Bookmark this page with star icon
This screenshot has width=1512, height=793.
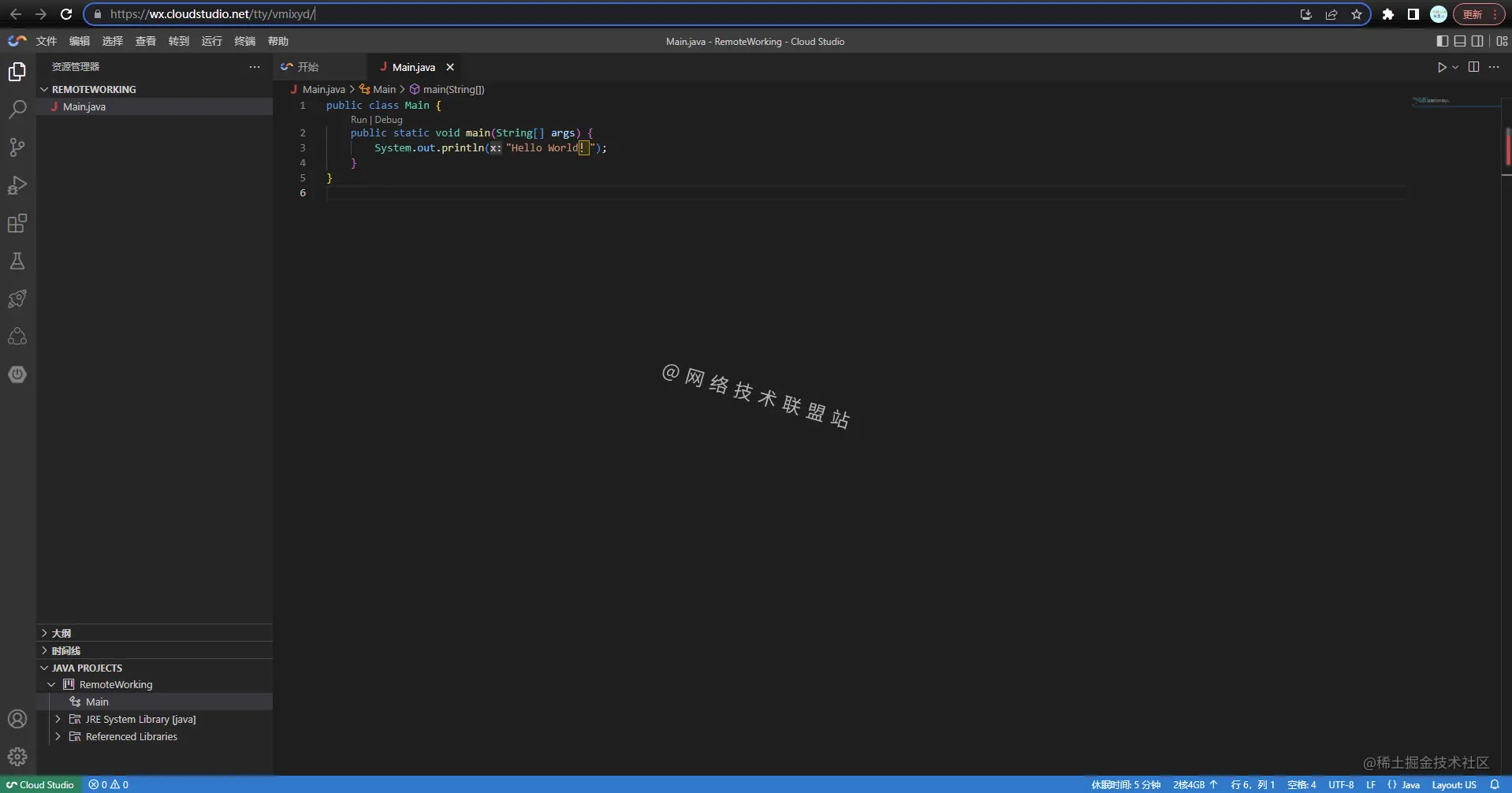(x=1357, y=14)
